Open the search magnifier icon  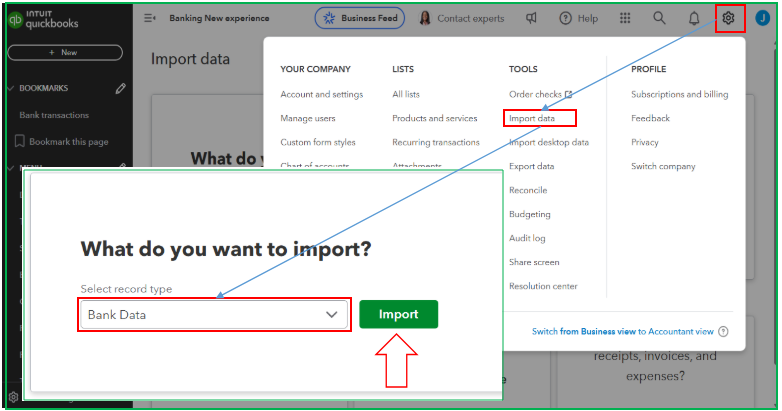point(659,18)
